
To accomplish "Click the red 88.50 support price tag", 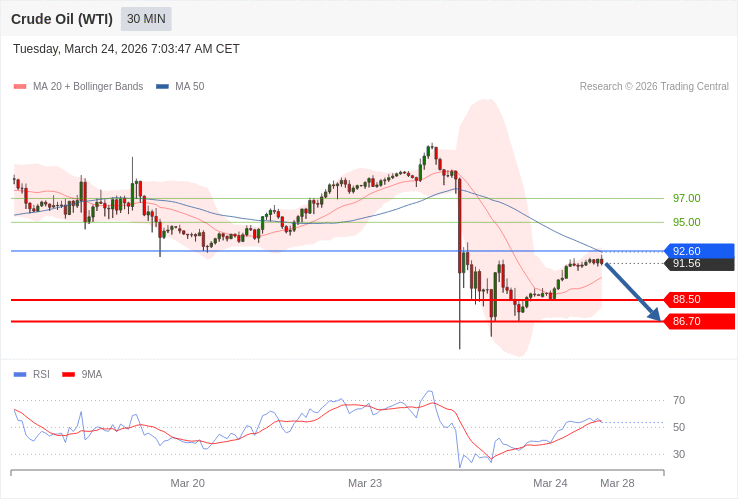I will point(699,299).
